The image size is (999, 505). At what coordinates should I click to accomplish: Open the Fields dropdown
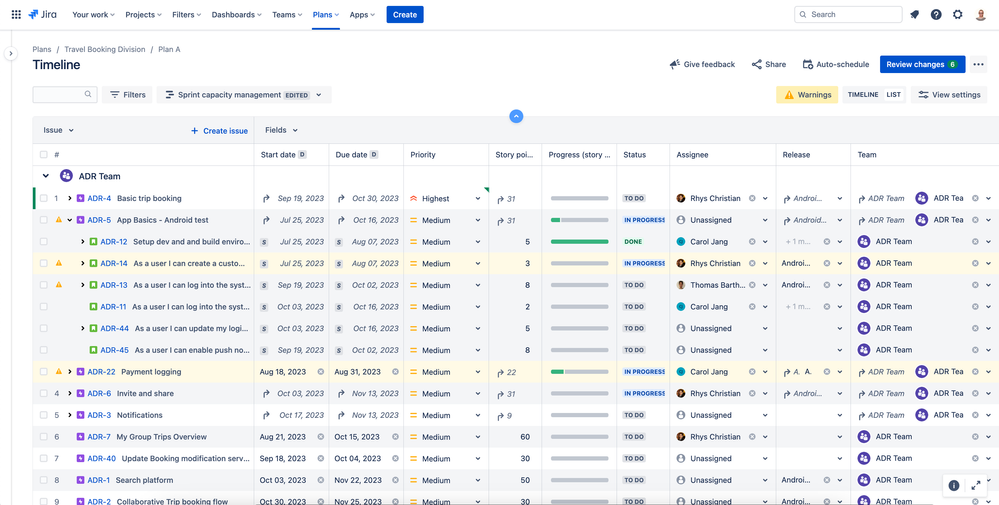click(281, 130)
